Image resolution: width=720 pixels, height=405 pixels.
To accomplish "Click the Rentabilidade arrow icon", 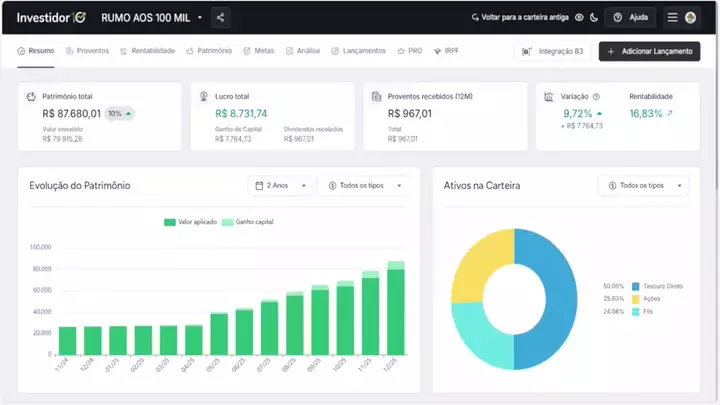I will click(670, 114).
